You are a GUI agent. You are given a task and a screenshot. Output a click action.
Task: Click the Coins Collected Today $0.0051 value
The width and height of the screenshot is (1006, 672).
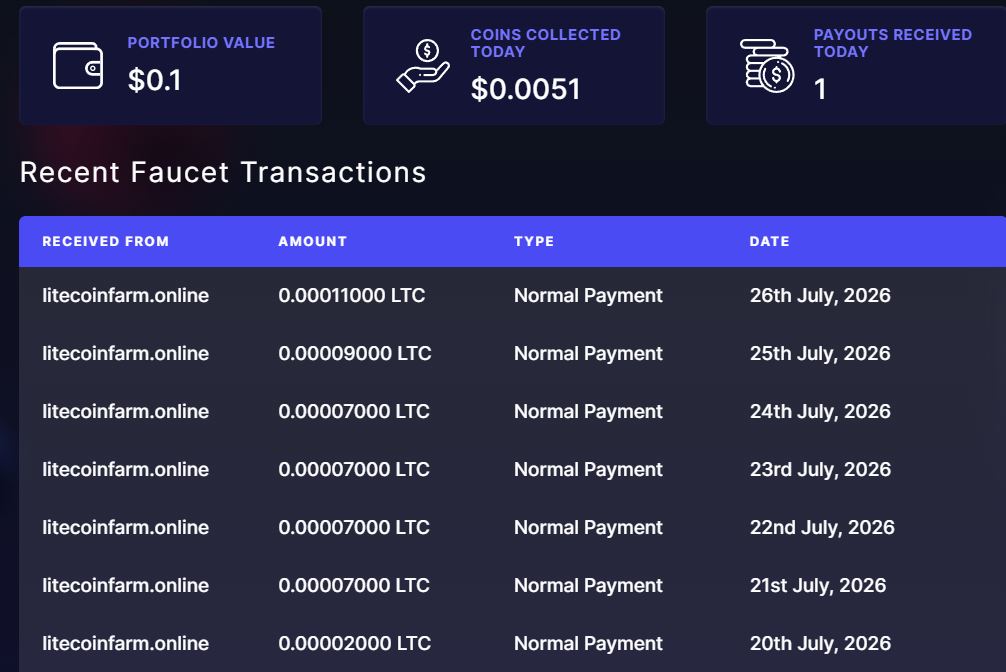click(x=525, y=89)
